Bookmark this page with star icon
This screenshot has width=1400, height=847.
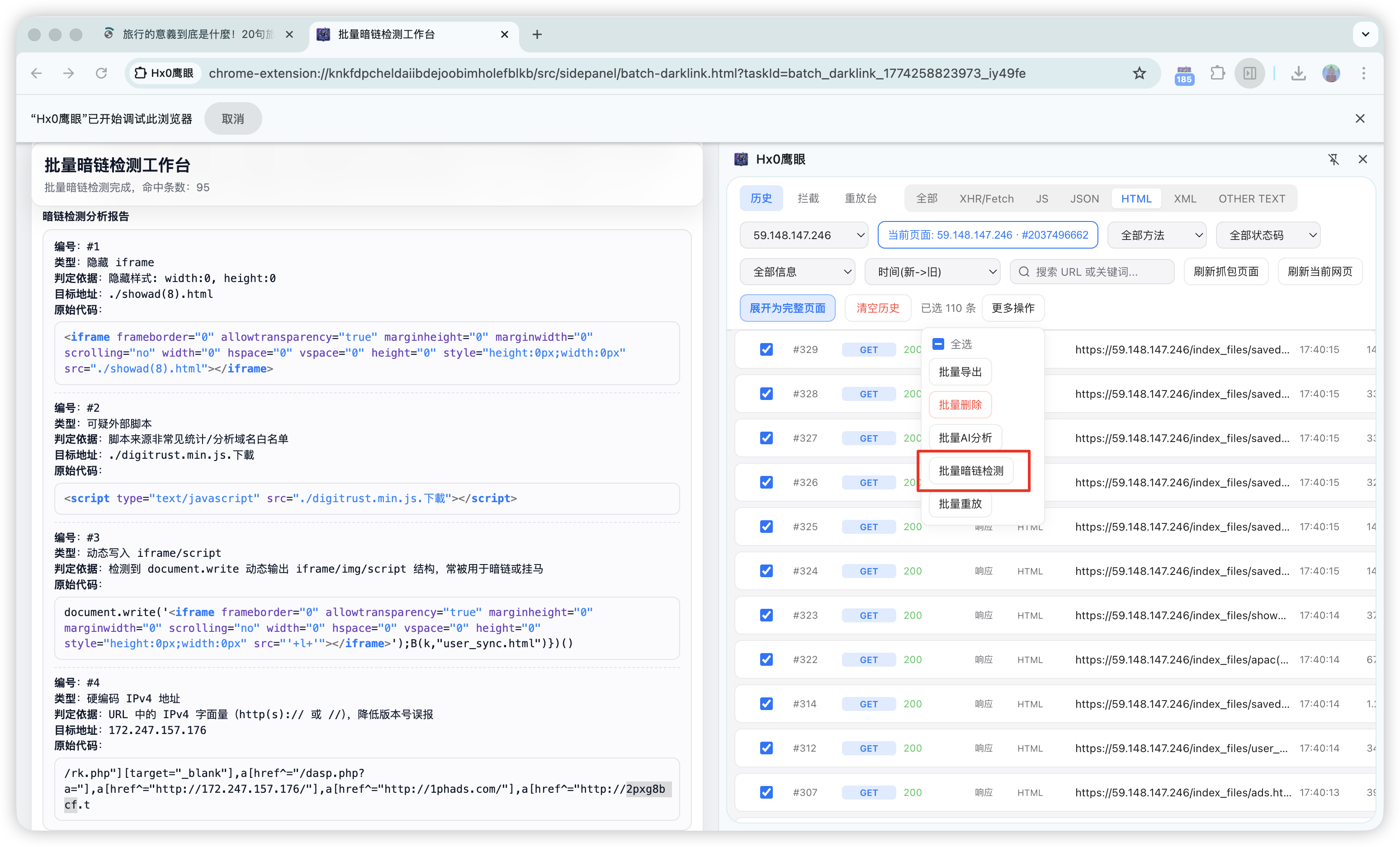click(1139, 73)
